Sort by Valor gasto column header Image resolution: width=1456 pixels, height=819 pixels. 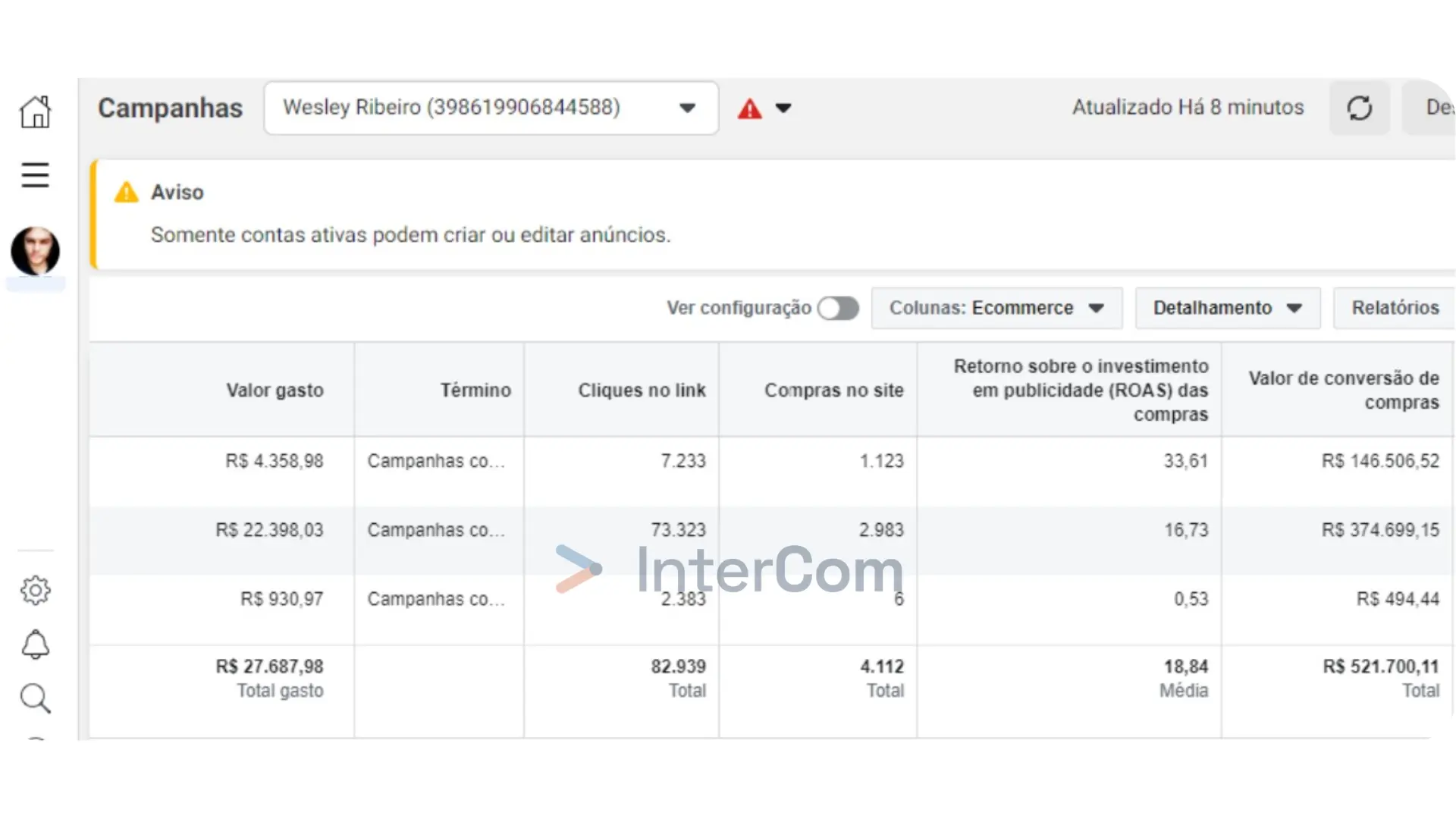tap(275, 391)
